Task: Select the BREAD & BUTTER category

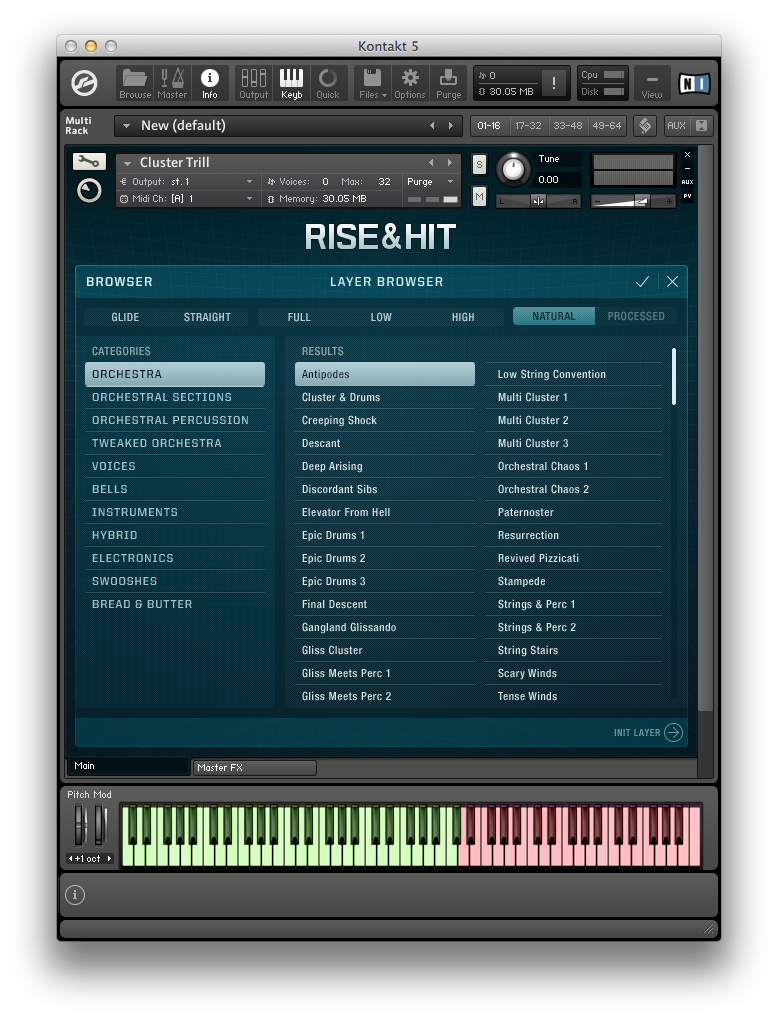Action: [x=175, y=604]
